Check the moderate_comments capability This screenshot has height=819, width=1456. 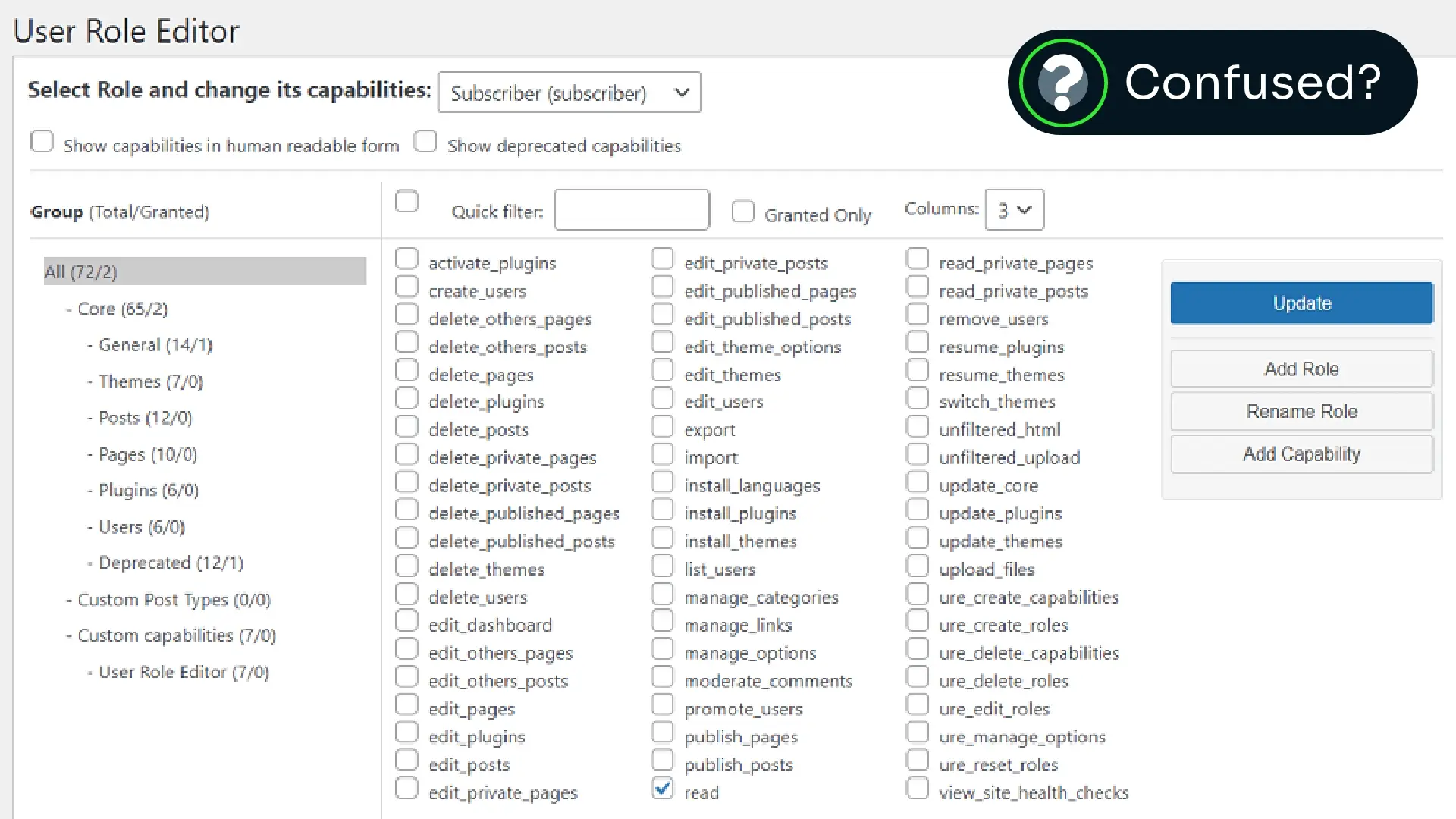pos(662,677)
